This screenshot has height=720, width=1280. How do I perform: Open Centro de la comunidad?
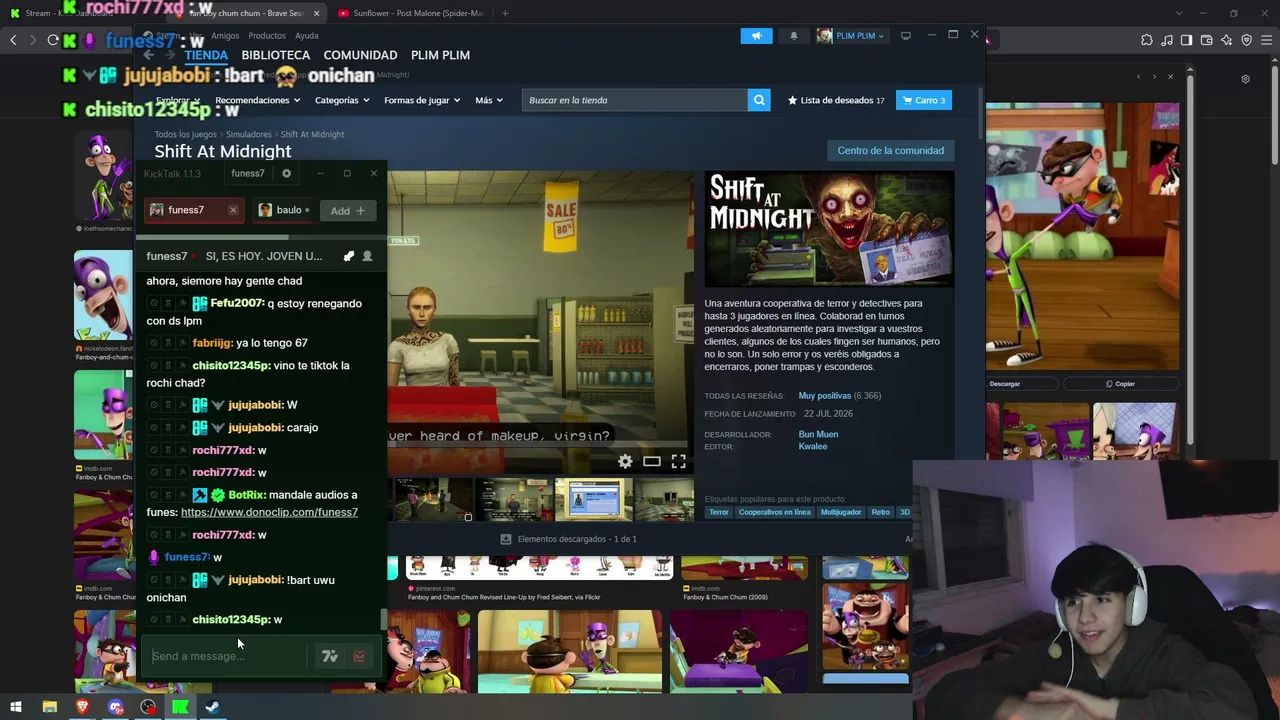tap(891, 151)
